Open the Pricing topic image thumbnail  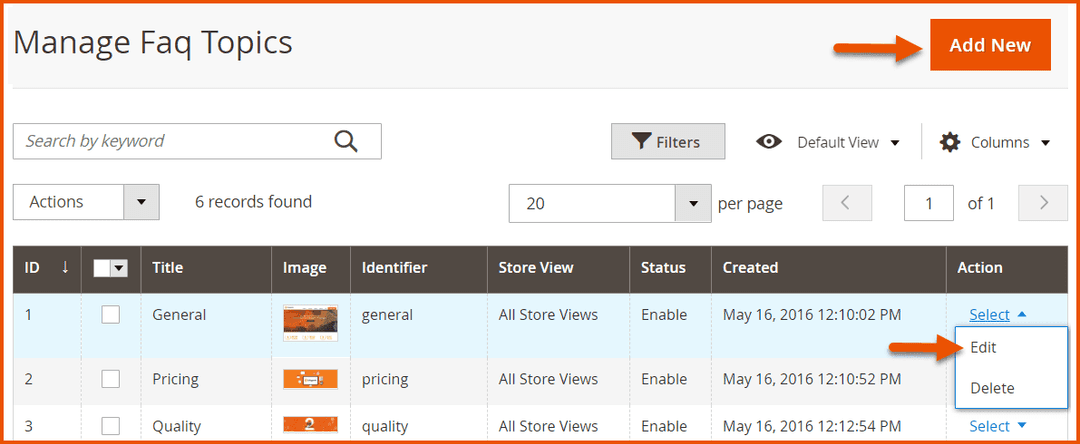click(310, 379)
